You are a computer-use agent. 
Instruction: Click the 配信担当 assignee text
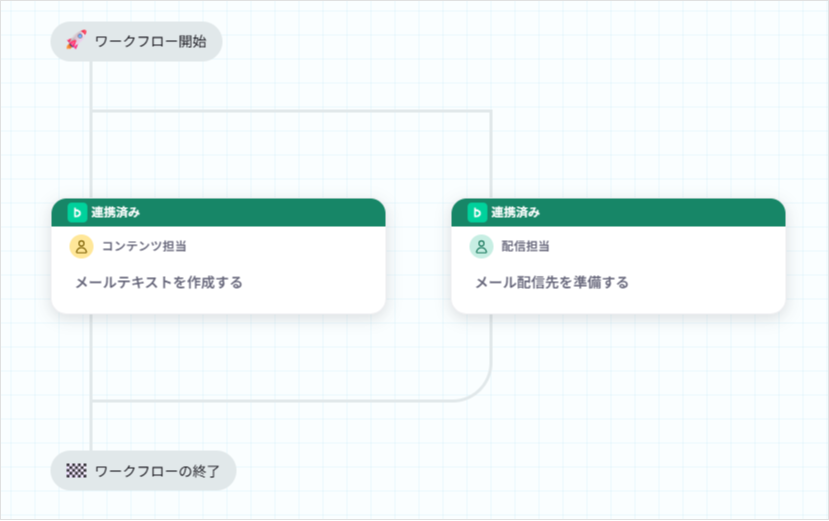pyautogui.click(x=526, y=246)
